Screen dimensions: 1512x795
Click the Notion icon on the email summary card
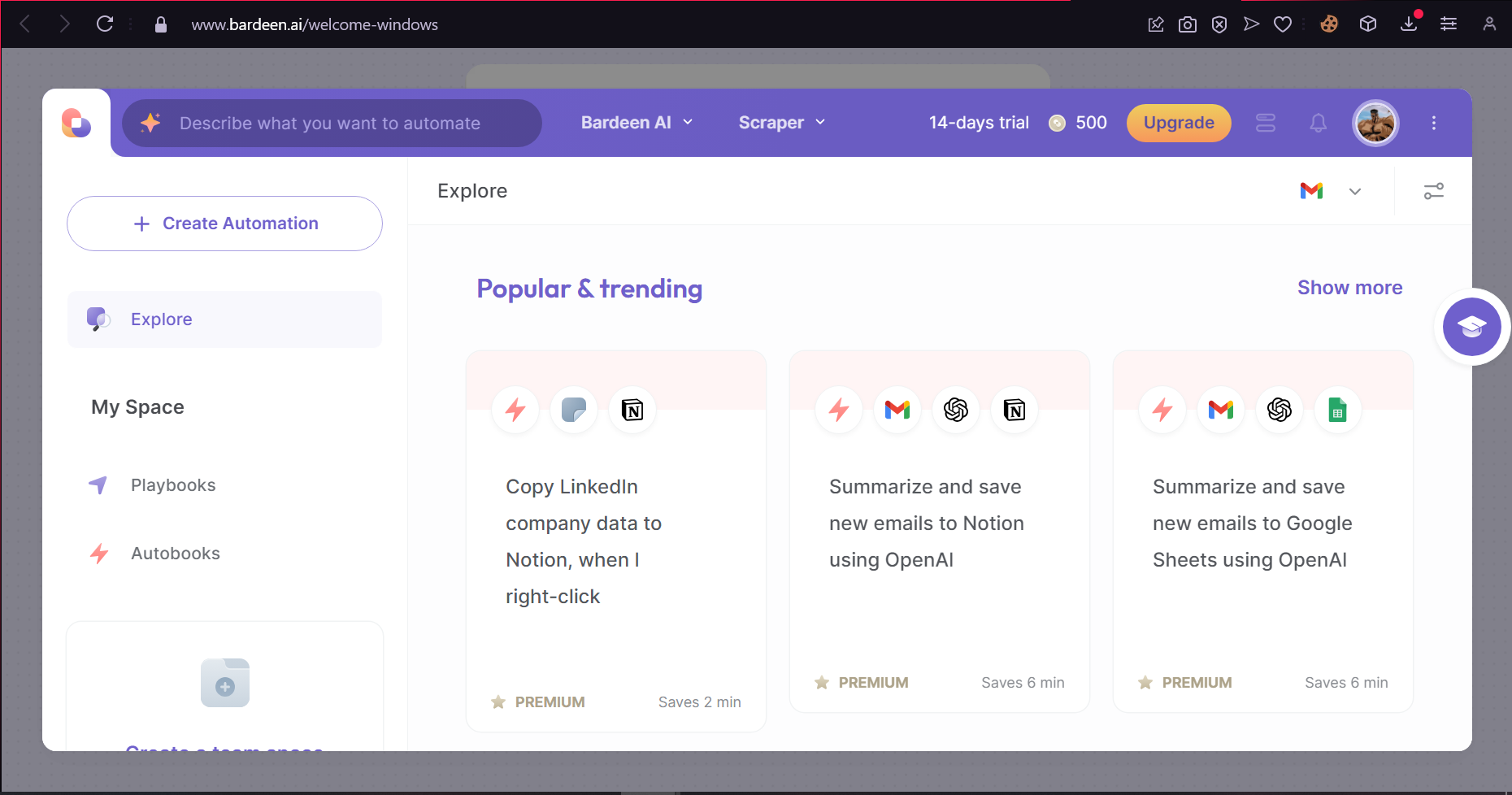1015,410
